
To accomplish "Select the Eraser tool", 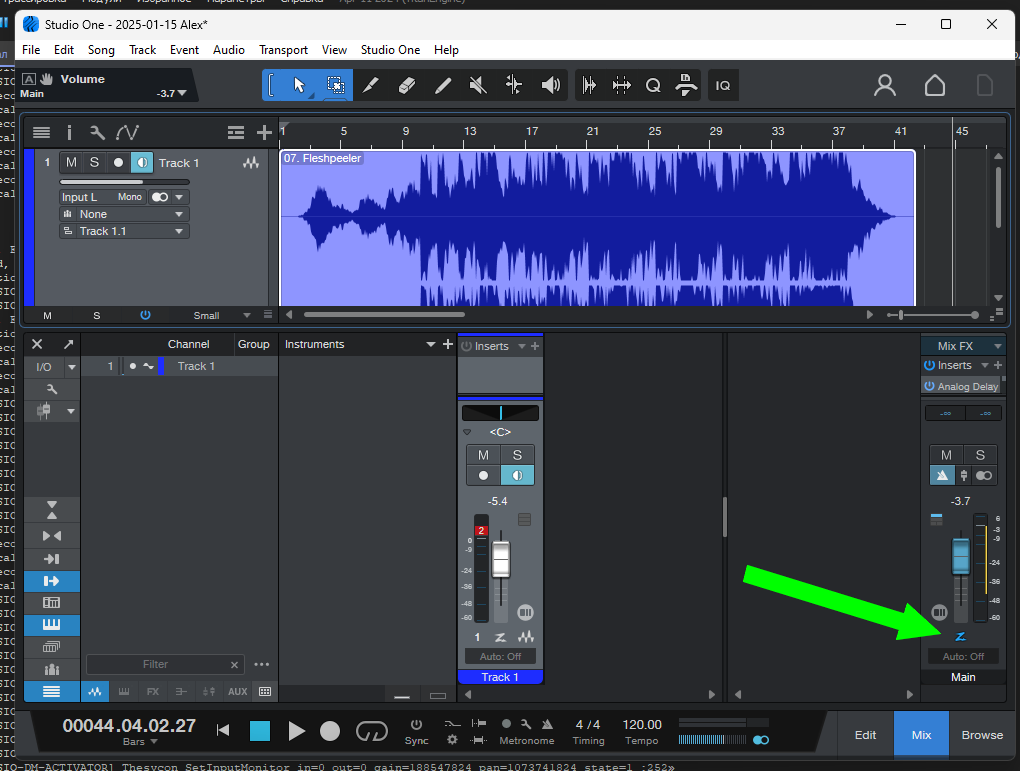I will 407,85.
